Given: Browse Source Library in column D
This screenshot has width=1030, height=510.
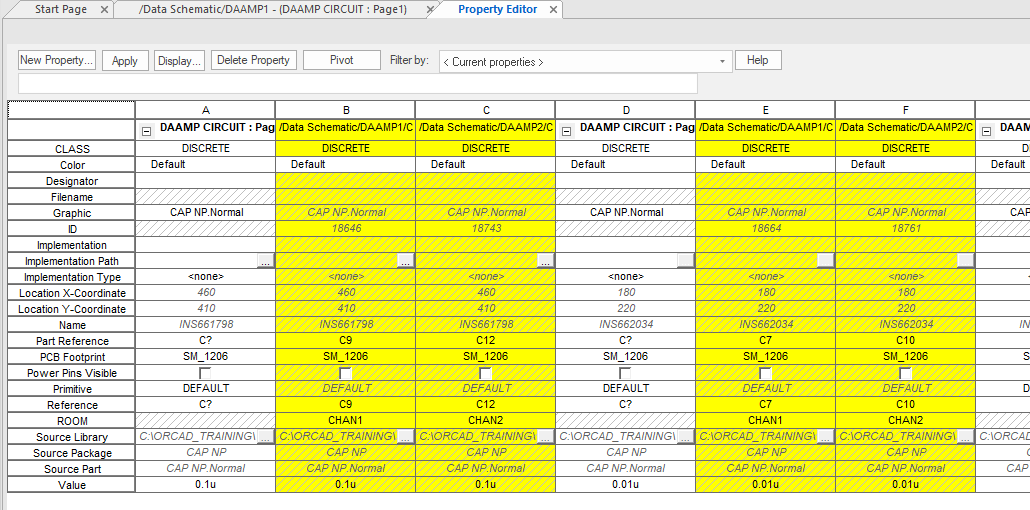Looking at the screenshot, I should (685, 436).
